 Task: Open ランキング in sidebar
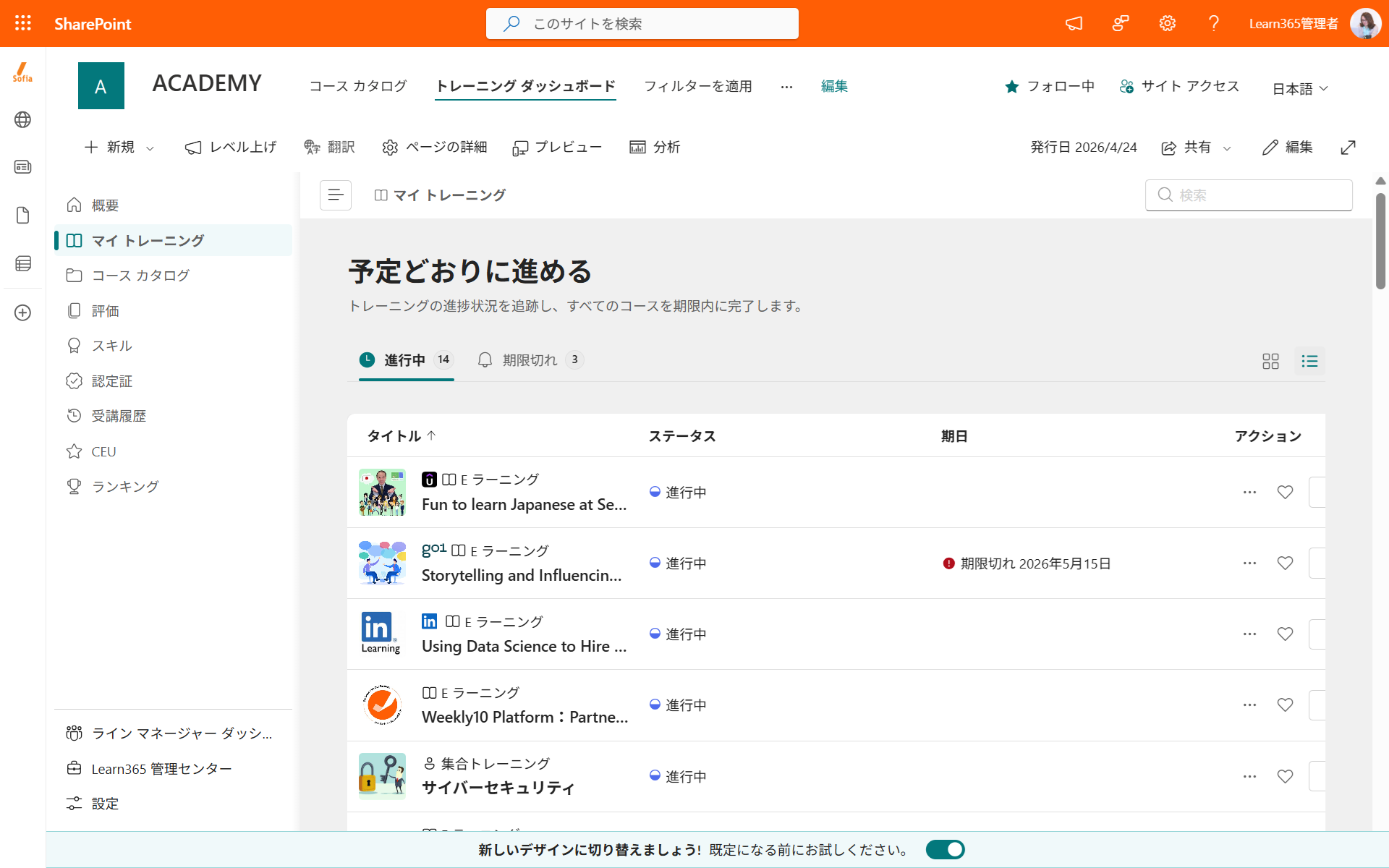point(174,487)
